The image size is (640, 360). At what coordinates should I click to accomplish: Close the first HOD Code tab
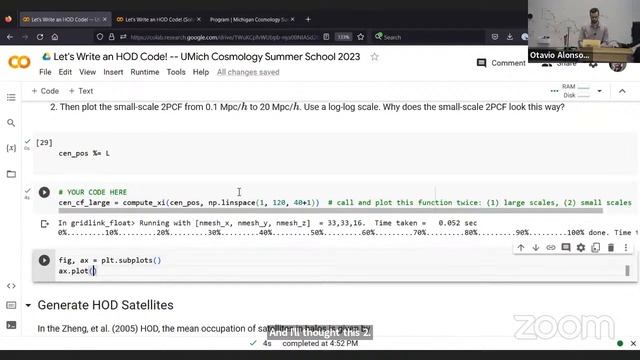[105, 19]
